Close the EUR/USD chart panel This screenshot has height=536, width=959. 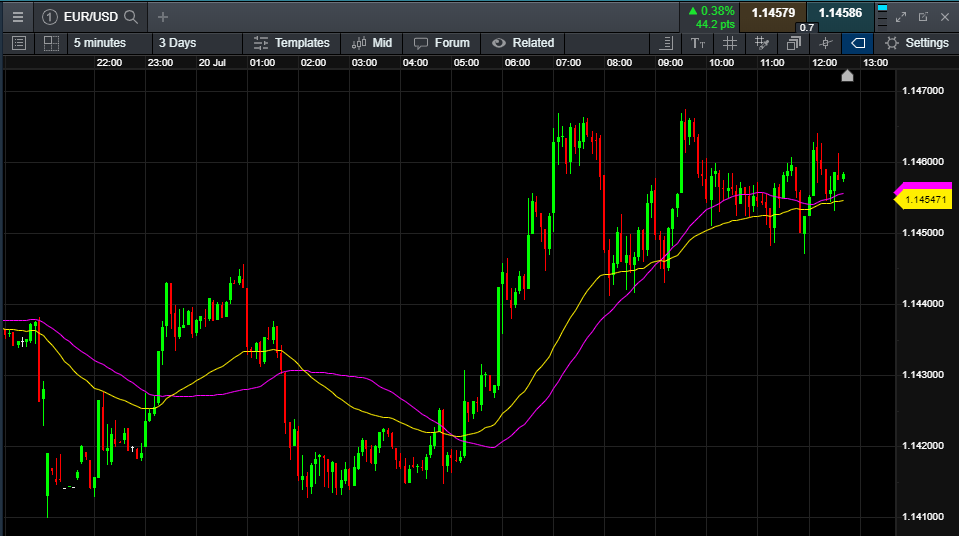point(945,17)
